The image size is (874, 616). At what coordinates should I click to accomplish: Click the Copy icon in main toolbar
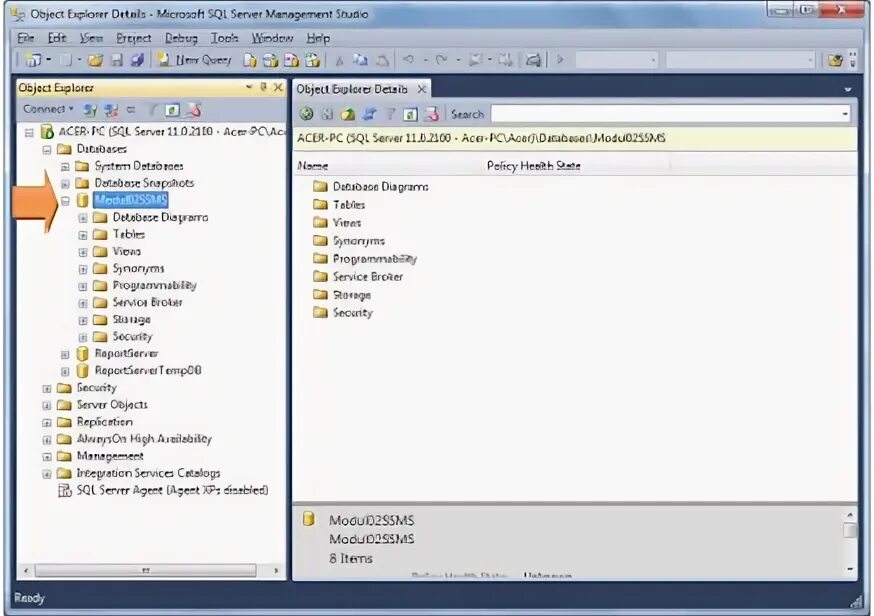[361, 60]
